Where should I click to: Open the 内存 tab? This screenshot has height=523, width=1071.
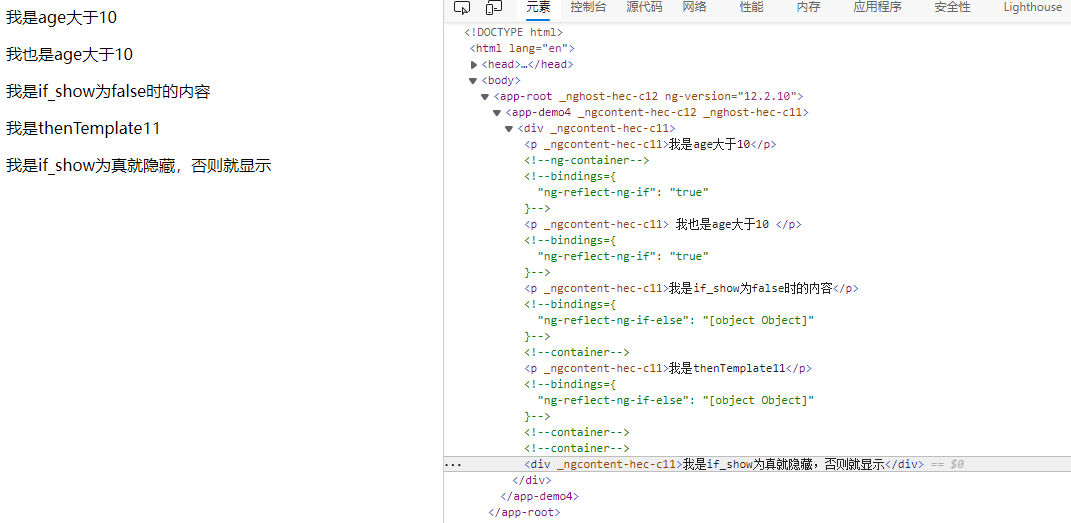pyautogui.click(x=808, y=8)
